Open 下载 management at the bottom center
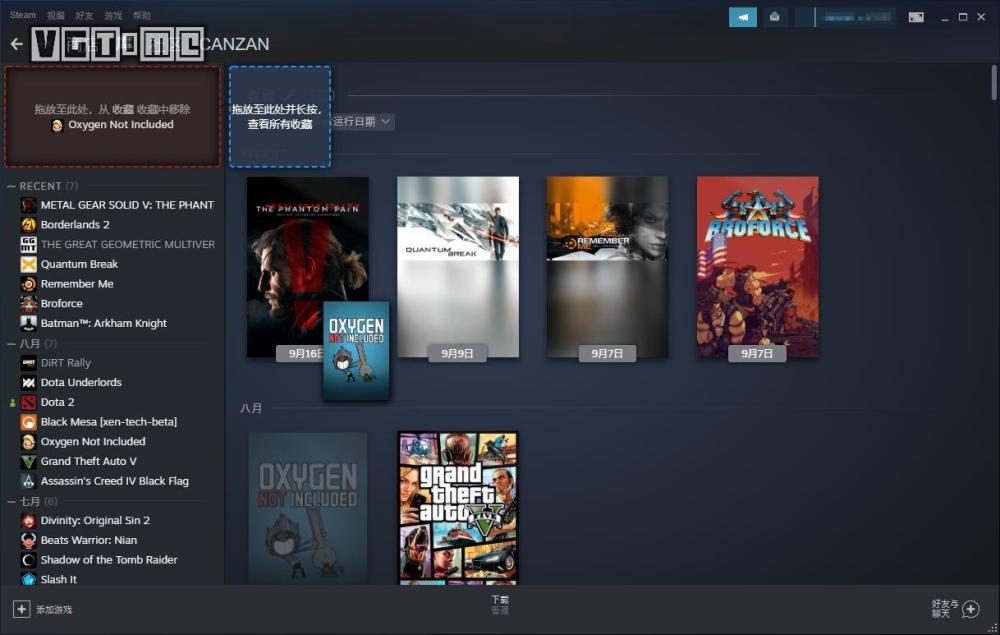The image size is (1000, 635). pos(500,605)
